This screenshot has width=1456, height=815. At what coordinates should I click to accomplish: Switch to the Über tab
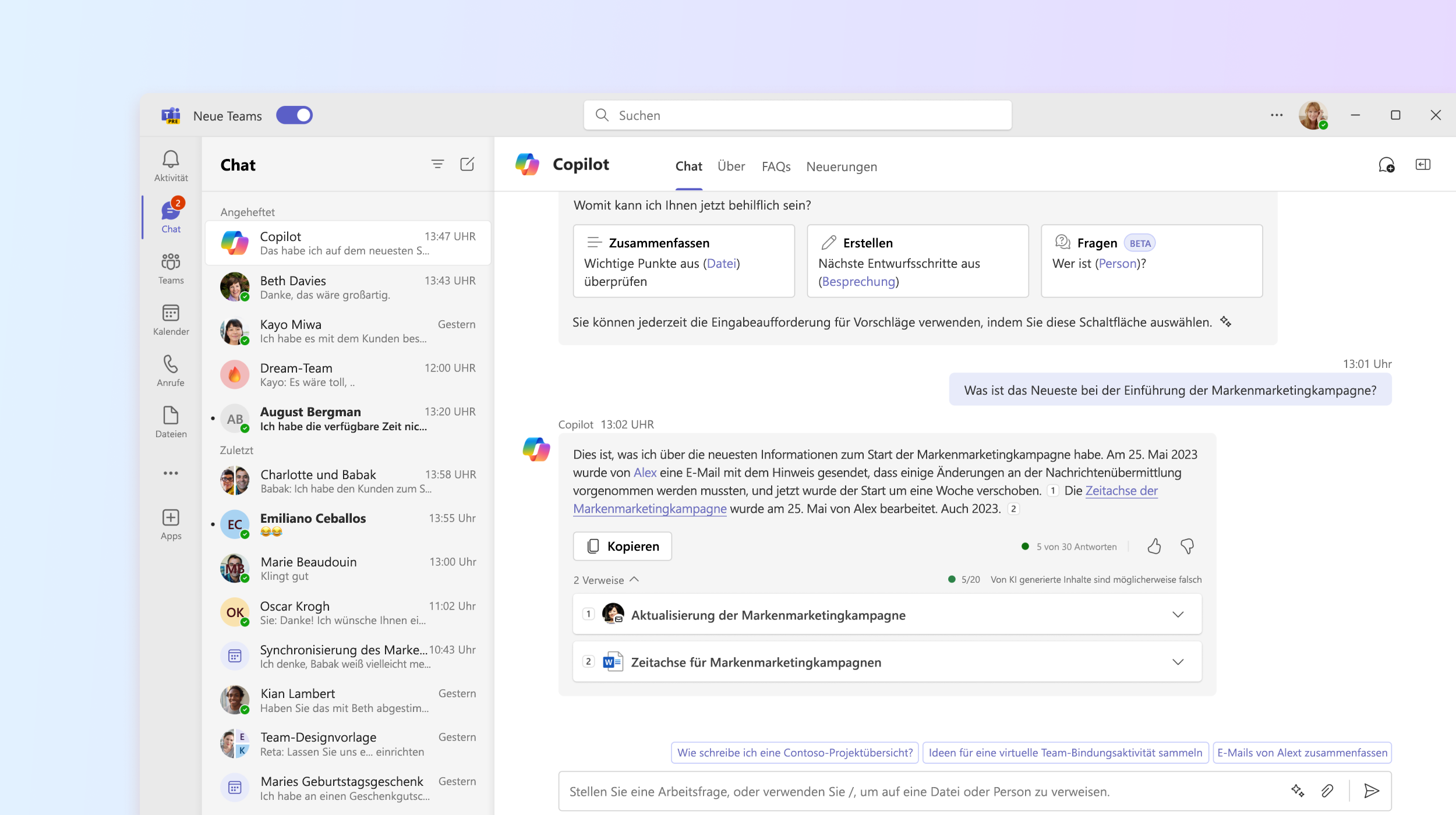click(731, 166)
